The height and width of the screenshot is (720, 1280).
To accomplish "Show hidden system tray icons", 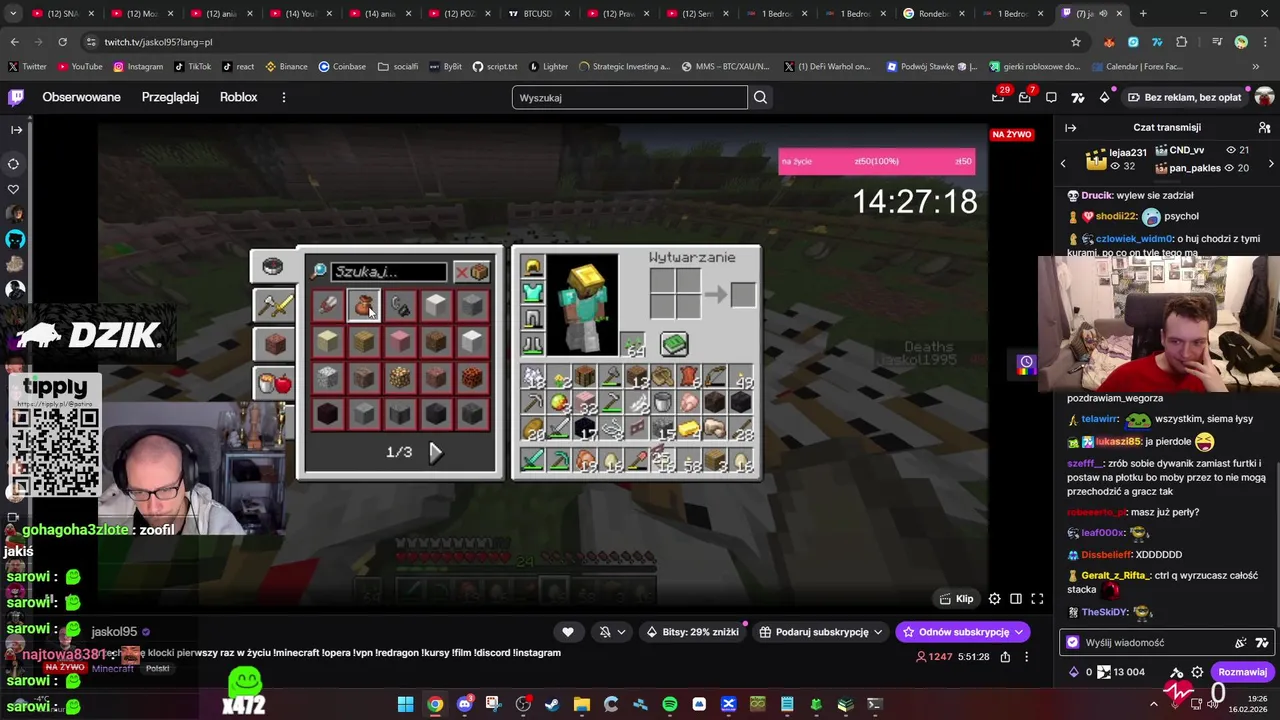I will [x=1153, y=704].
